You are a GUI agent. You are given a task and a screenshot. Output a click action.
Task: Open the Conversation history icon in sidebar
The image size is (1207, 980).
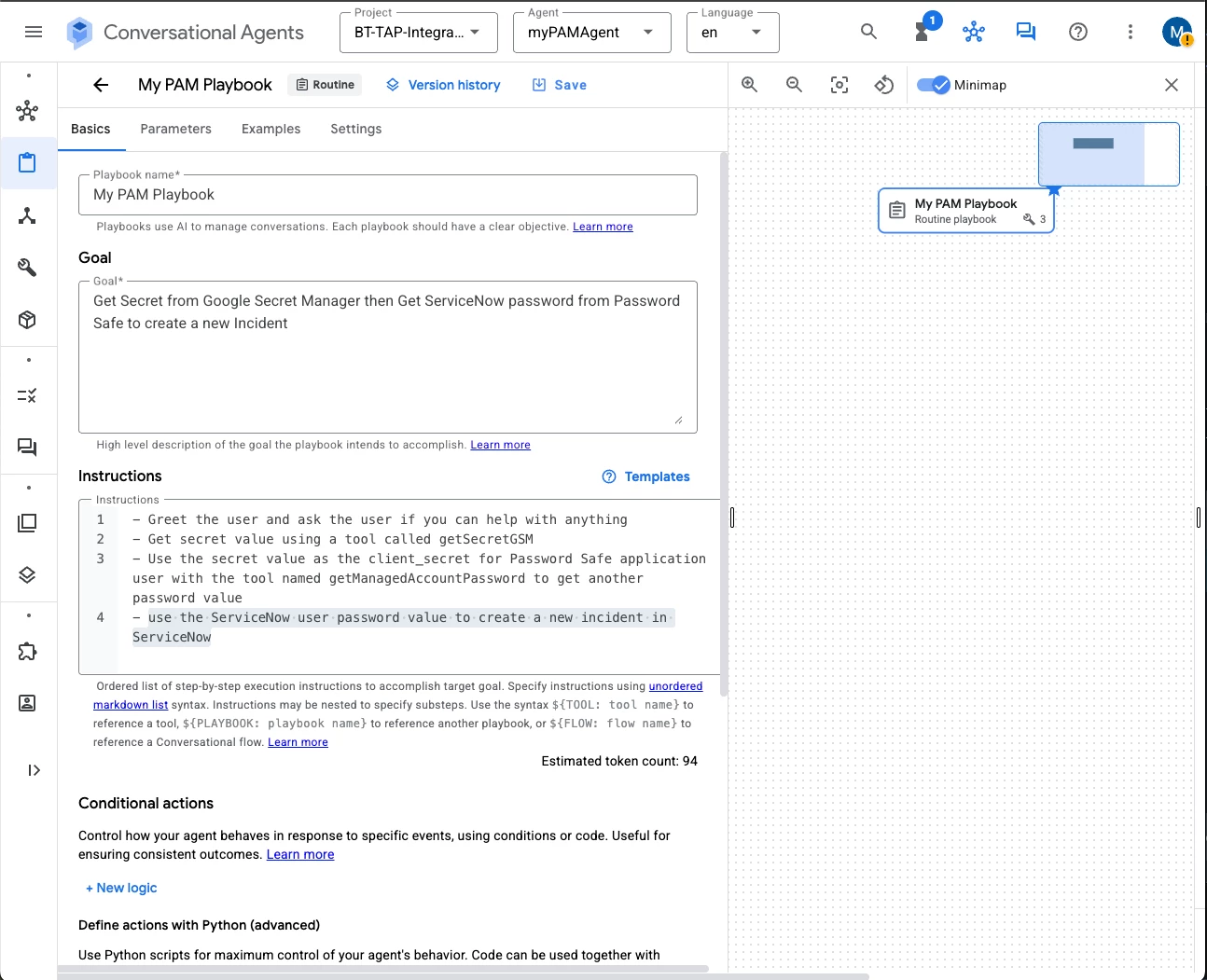(x=28, y=448)
